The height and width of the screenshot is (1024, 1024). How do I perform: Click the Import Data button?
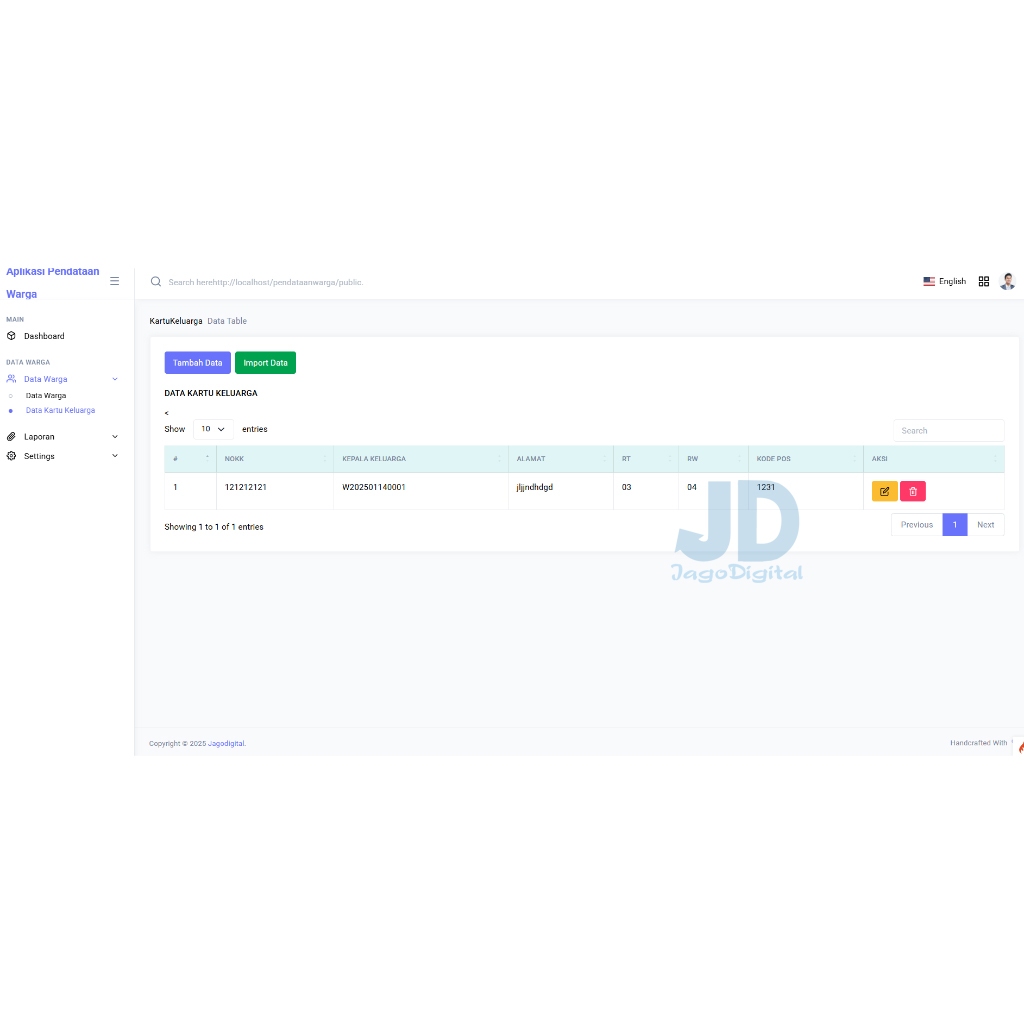[x=265, y=362]
